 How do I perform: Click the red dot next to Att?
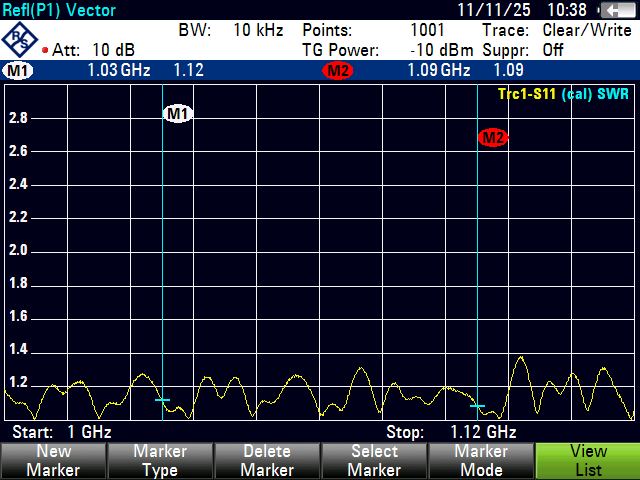(x=45, y=50)
